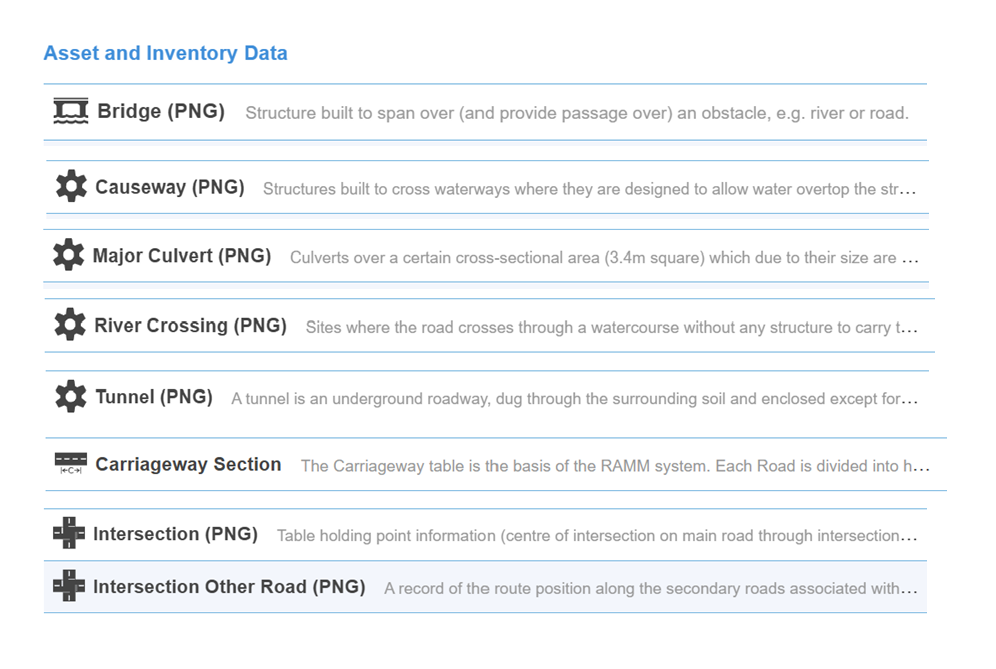The width and height of the screenshot is (996, 669).
Task: Click the Causeway gear icon
Action: point(71,187)
